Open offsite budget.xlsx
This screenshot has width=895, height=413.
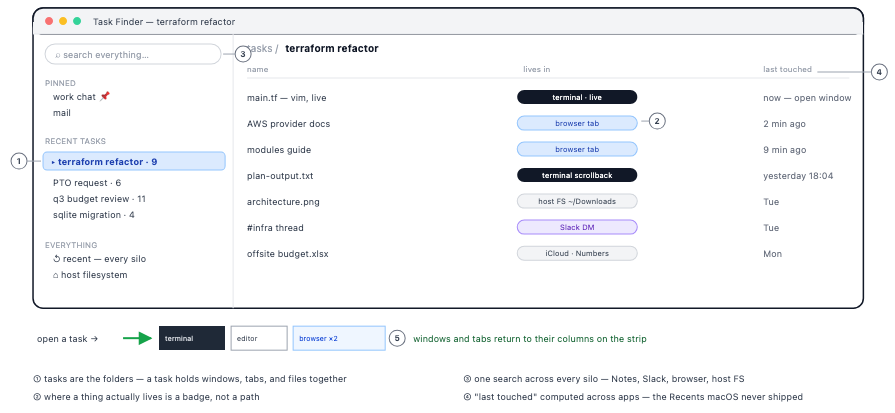tap(288, 254)
